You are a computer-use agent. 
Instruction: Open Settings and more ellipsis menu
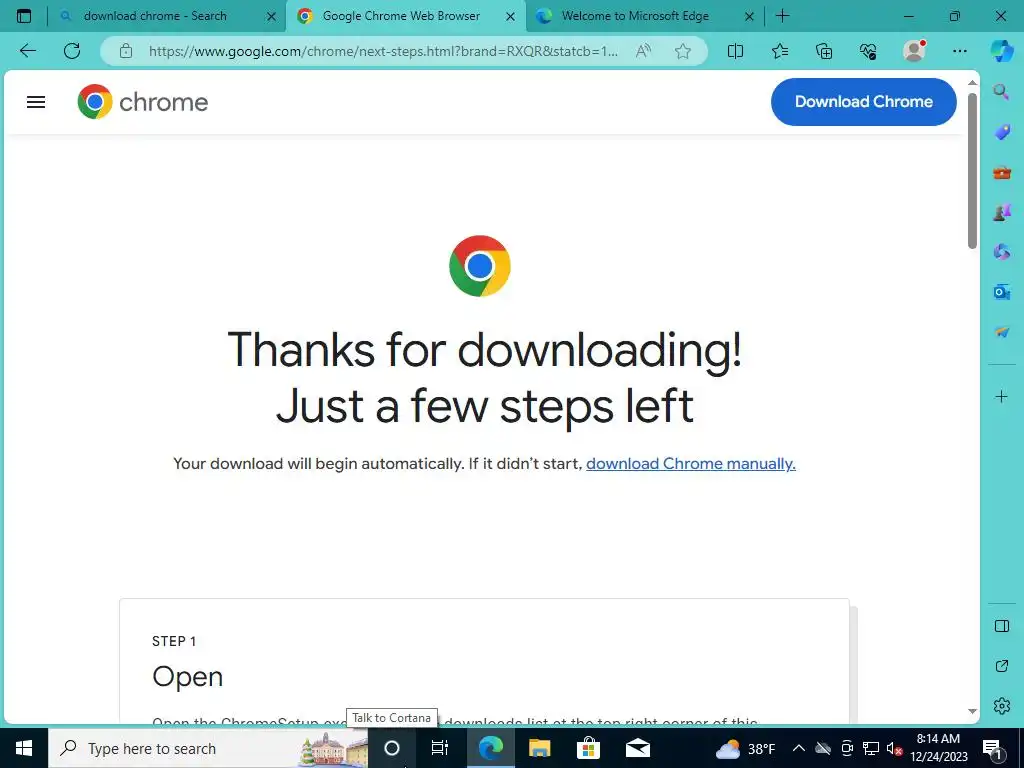click(959, 51)
